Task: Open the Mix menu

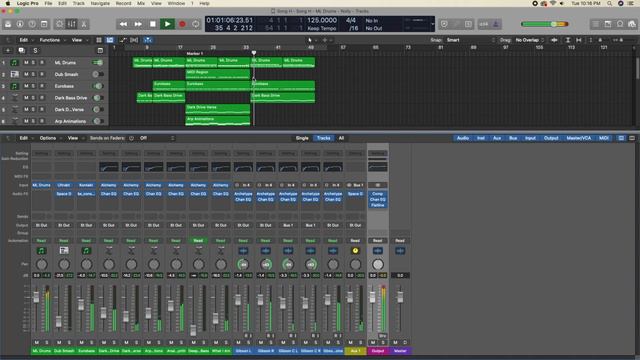Action: pos(141,3)
